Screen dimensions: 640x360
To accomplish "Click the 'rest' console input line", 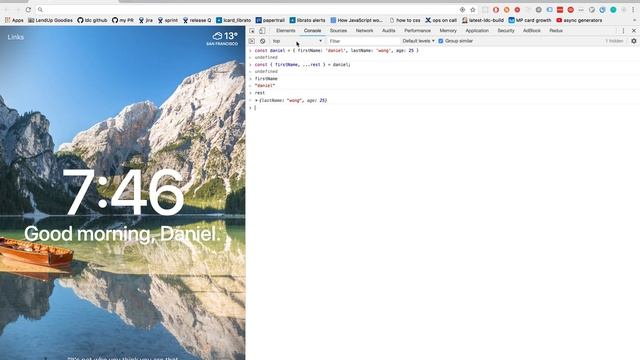I will (260, 93).
